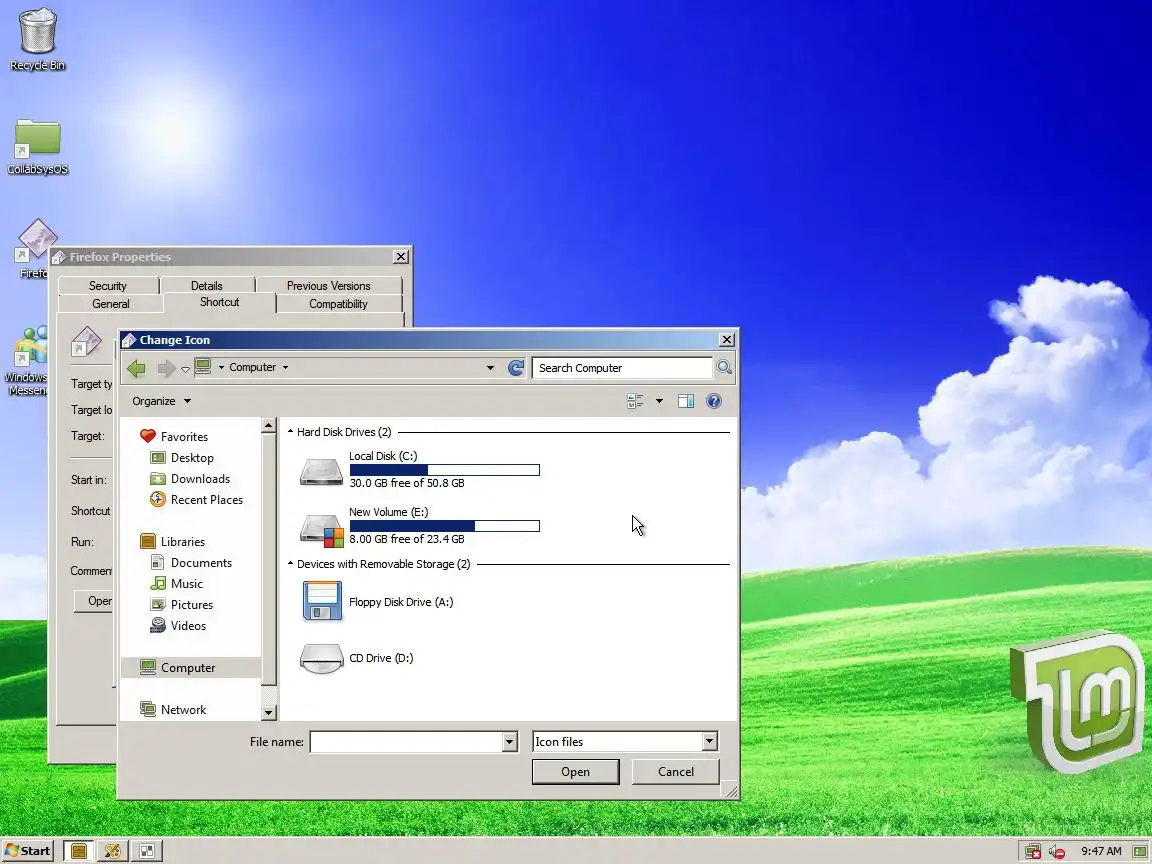This screenshot has width=1152, height=864.
Task: Select Pictures under Libraries
Action: (192, 605)
